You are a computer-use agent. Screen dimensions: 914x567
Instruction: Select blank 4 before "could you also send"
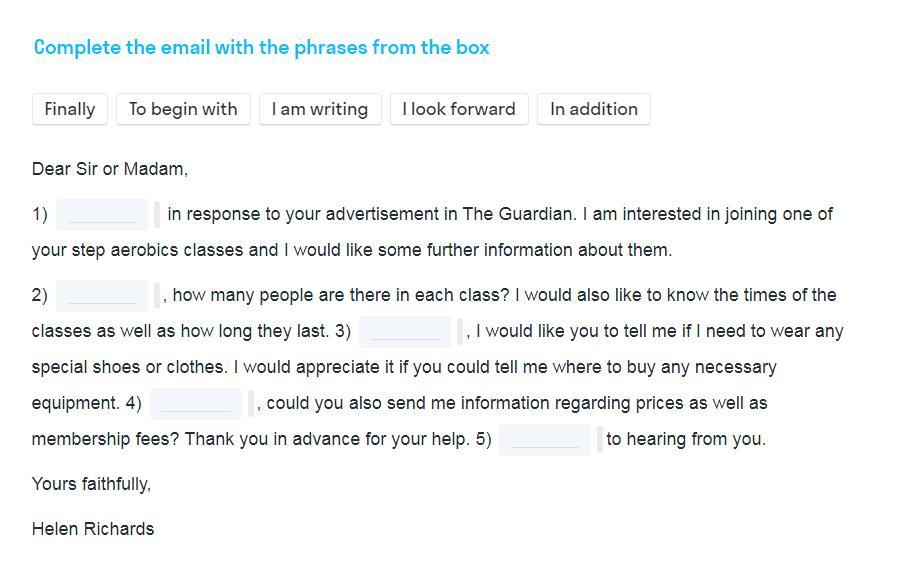tap(195, 403)
